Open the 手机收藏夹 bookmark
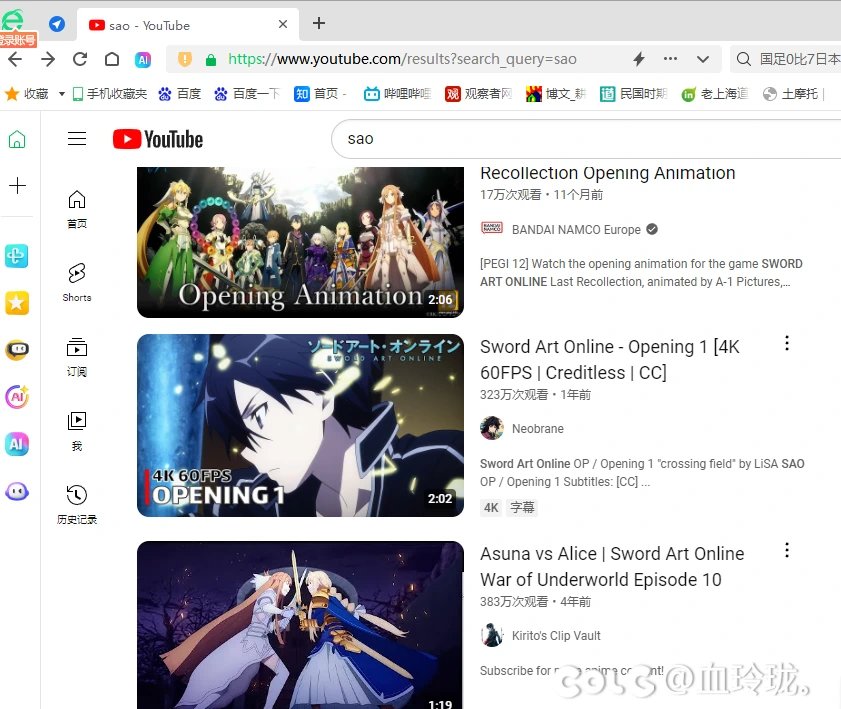 110,94
